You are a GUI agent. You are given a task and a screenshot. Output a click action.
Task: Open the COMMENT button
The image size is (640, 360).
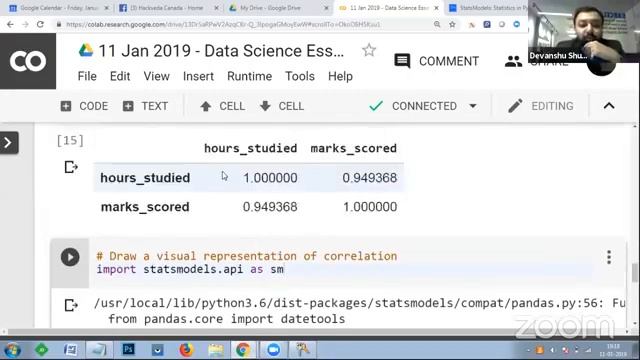pos(436,61)
